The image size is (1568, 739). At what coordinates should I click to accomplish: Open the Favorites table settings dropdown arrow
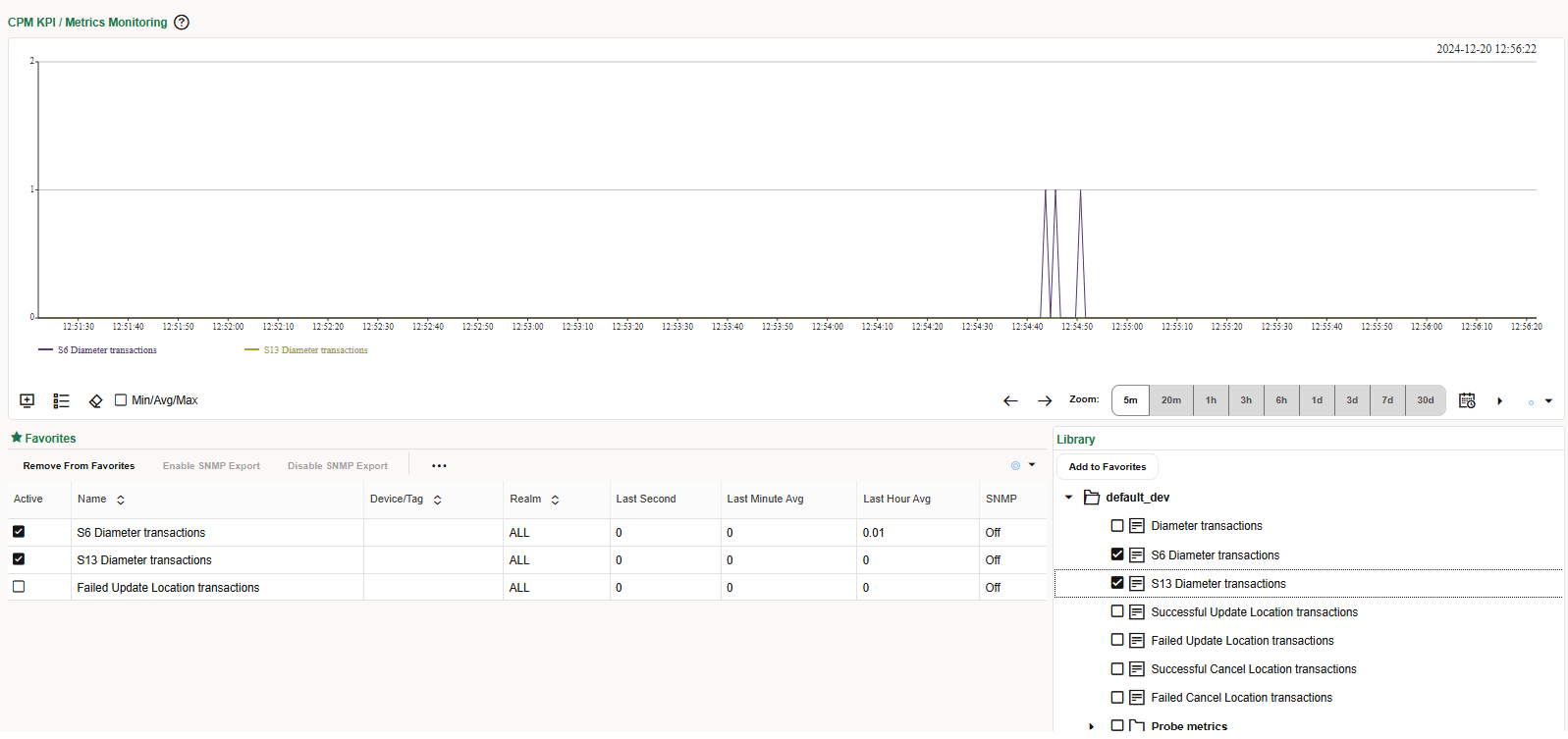click(1032, 465)
